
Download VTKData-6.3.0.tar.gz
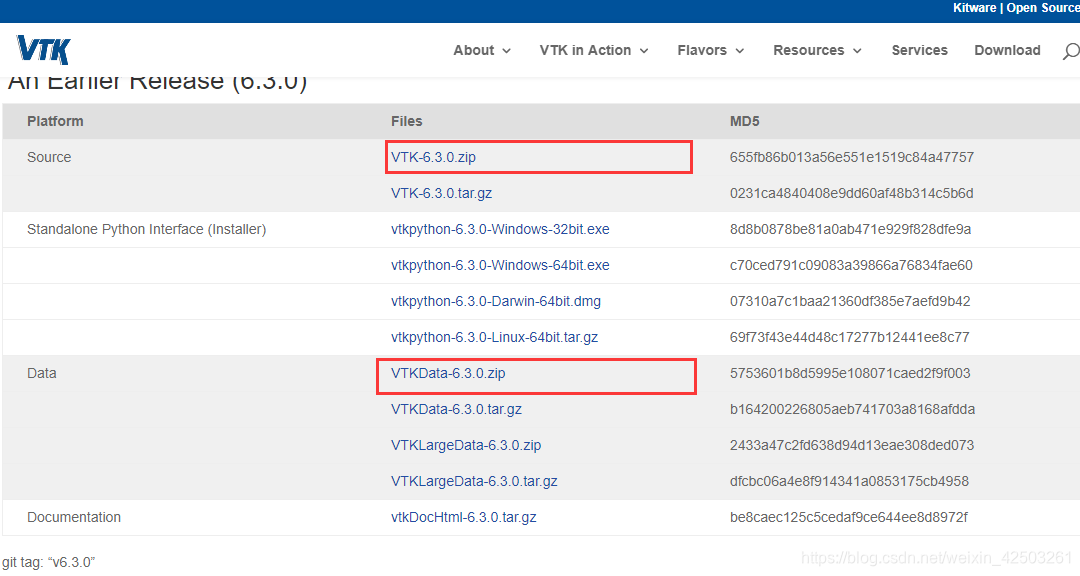click(x=457, y=409)
